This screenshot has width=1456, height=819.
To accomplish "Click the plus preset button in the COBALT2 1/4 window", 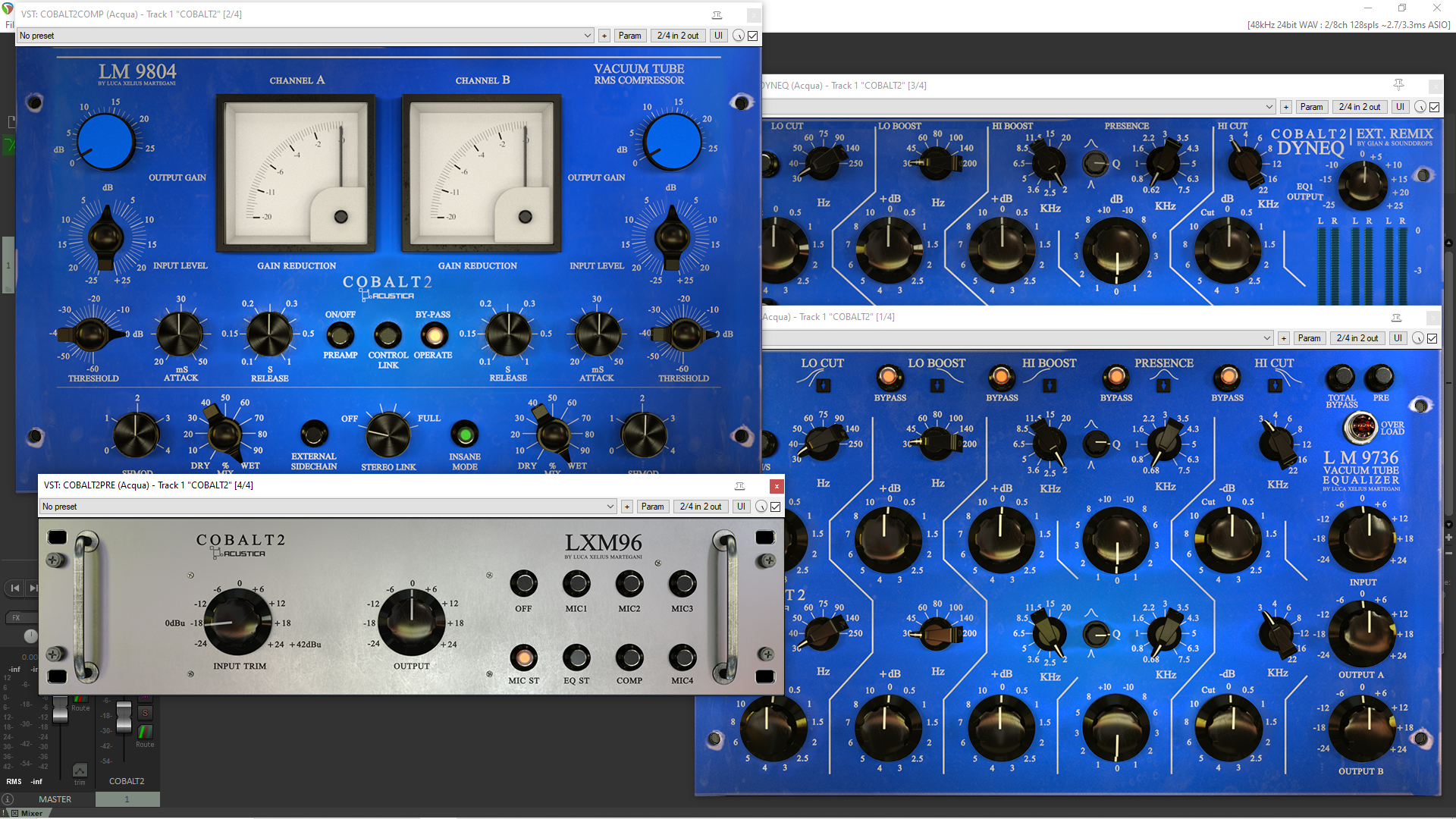I will click(1283, 338).
